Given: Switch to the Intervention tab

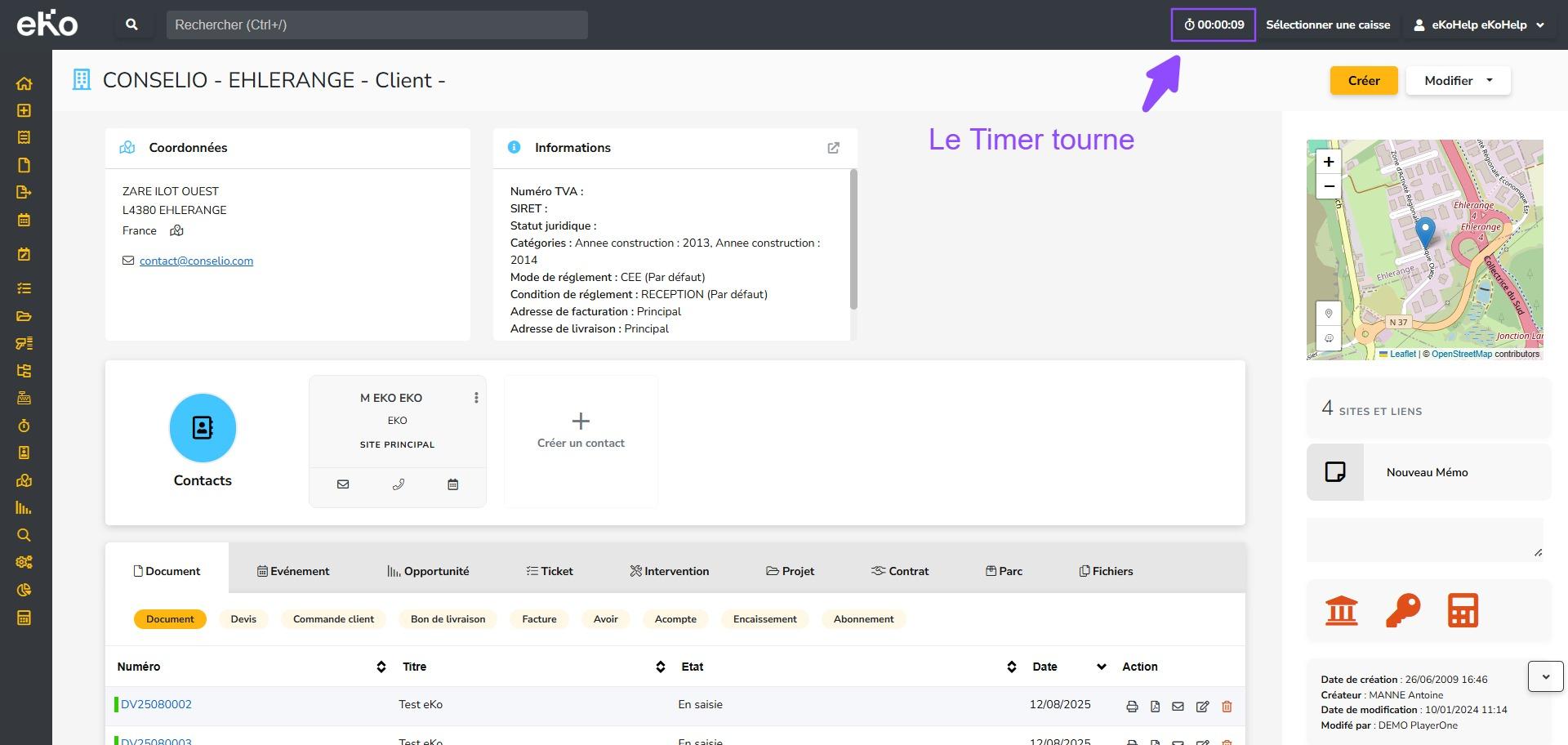Looking at the screenshot, I should coord(669,571).
